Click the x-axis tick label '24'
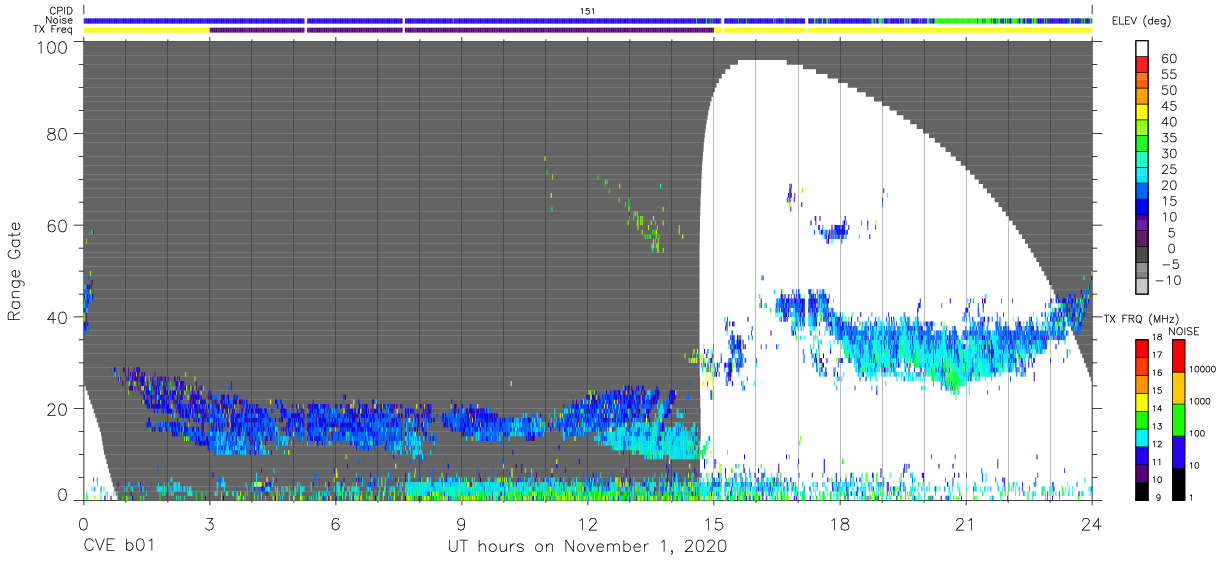 coord(1091,523)
